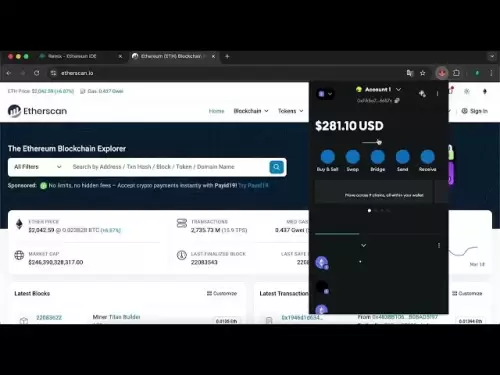Toggle Etherscan light/dark theme sun icon

point(467,91)
